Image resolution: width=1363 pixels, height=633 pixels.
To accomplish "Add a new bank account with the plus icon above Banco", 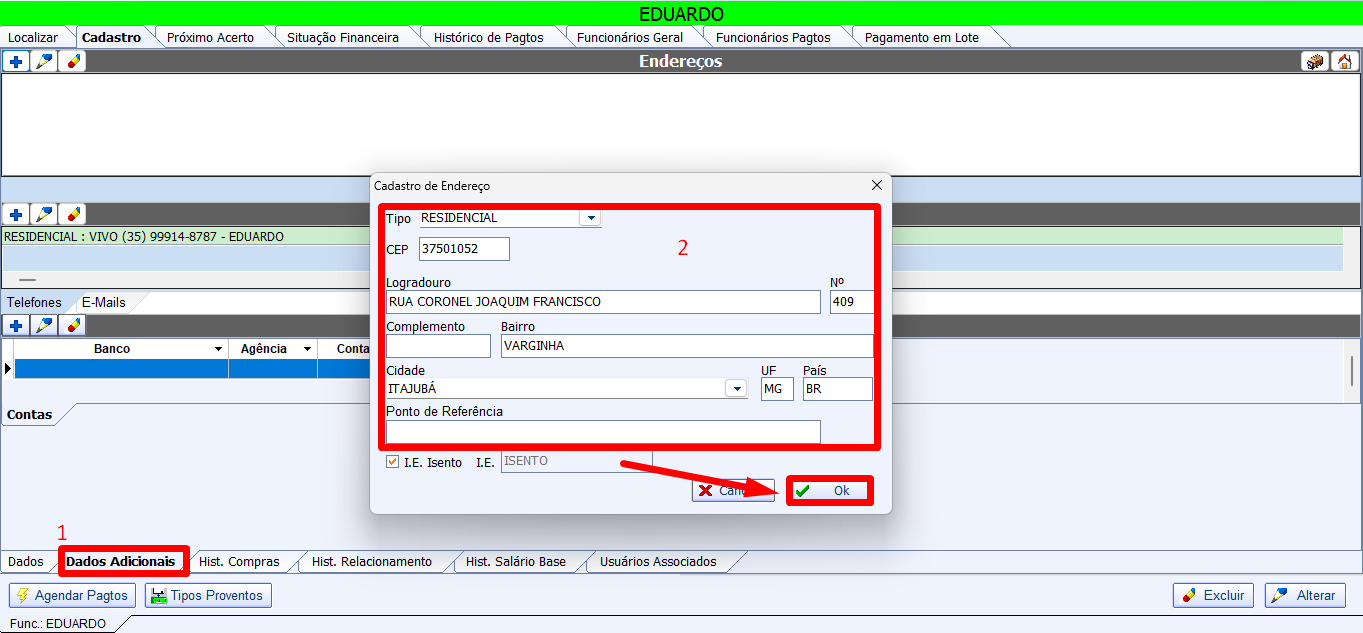I will (x=16, y=326).
